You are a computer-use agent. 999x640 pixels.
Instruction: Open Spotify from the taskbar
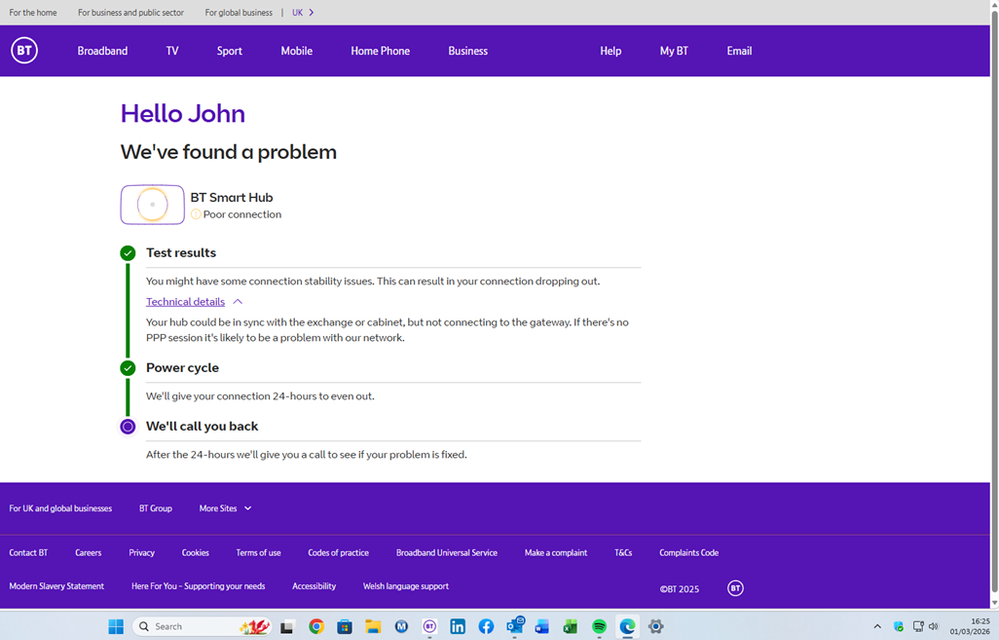599,627
